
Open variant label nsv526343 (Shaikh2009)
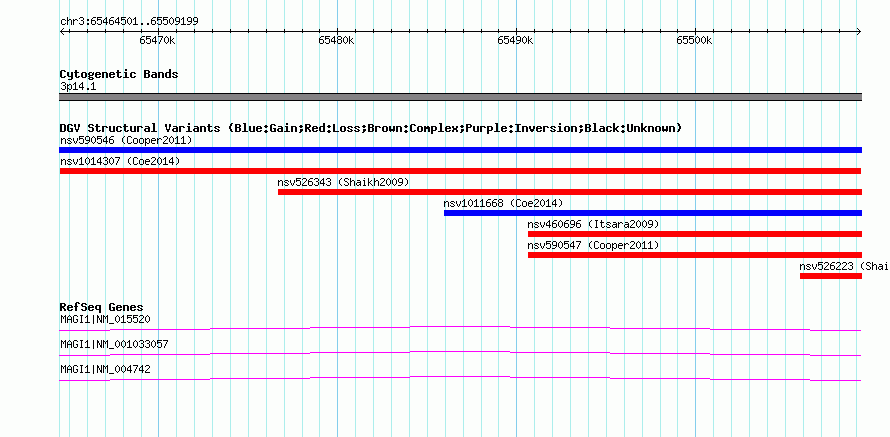pos(343,182)
